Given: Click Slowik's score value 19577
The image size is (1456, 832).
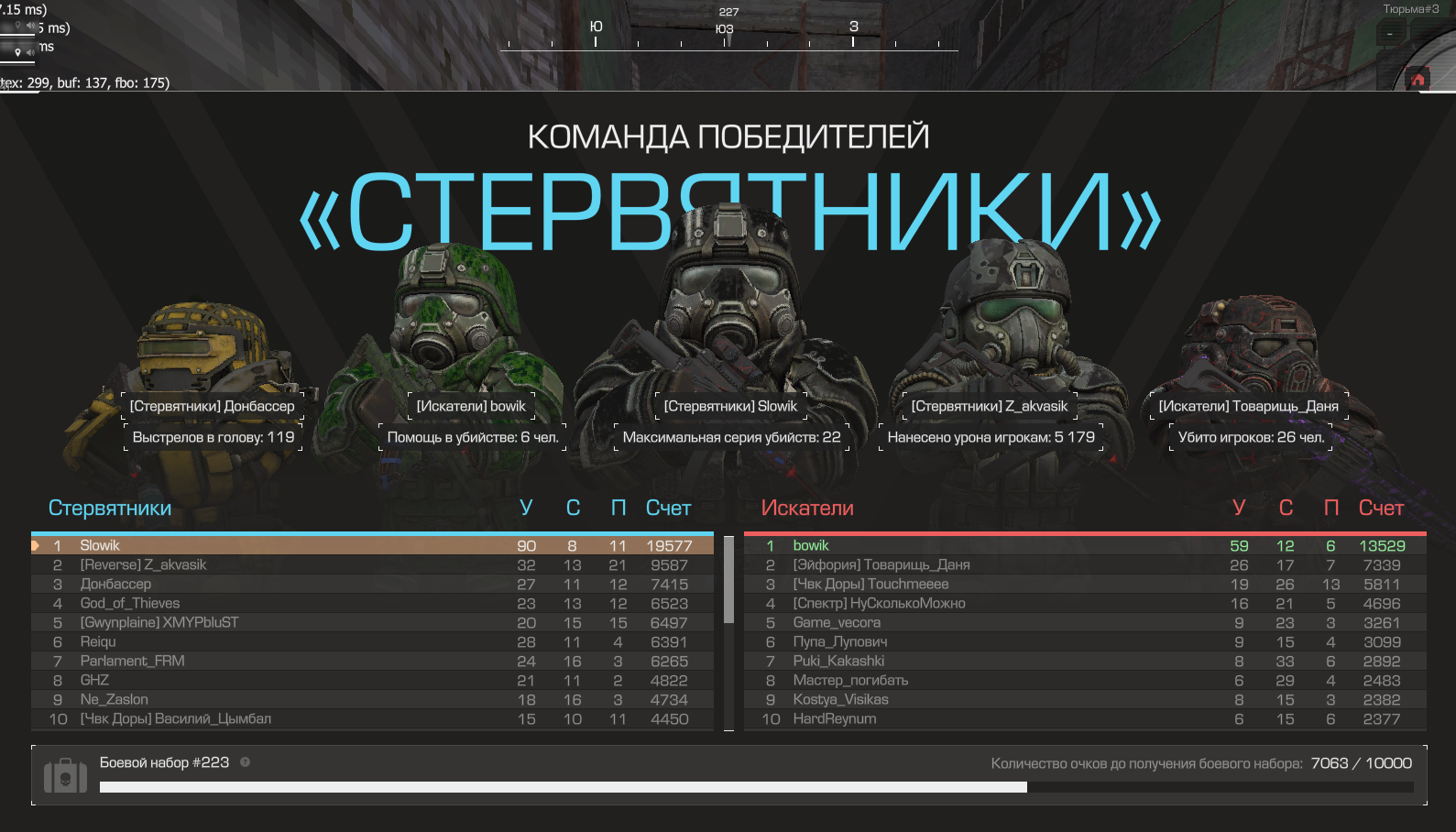Looking at the screenshot, I should tap(669, 545).
